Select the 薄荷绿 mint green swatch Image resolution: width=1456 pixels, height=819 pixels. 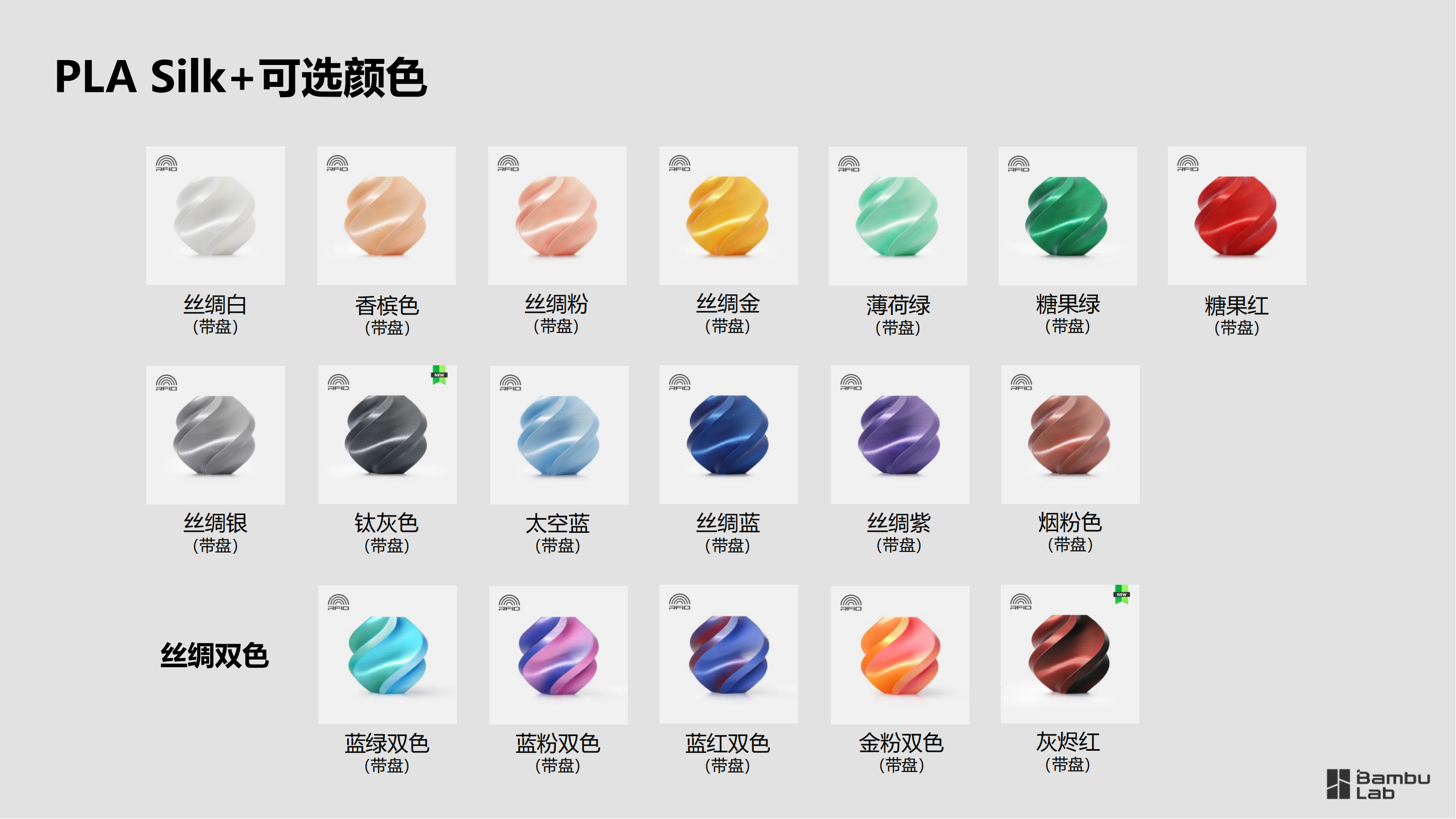tap(898, 216)
